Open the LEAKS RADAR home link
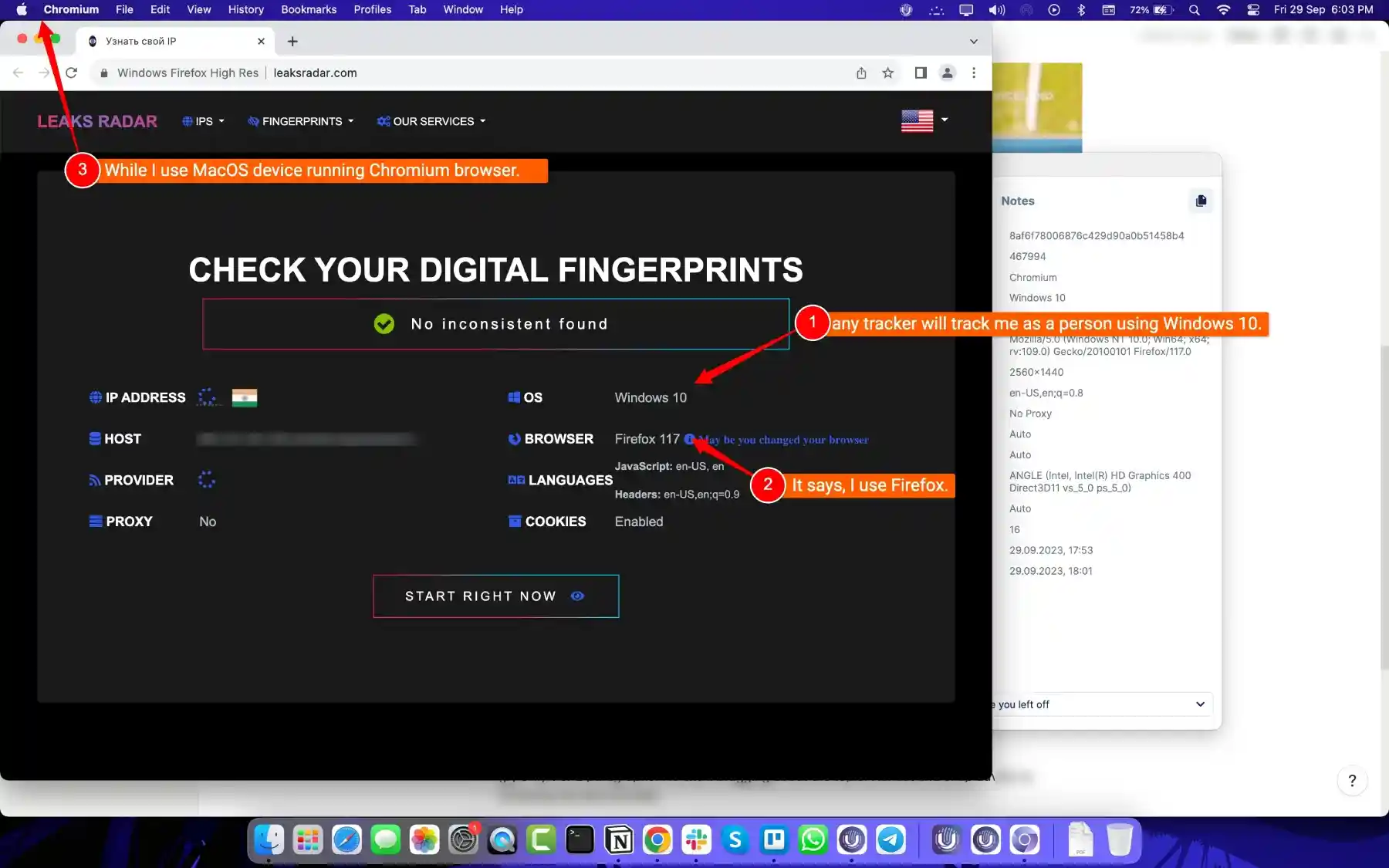 pos(97,121)
